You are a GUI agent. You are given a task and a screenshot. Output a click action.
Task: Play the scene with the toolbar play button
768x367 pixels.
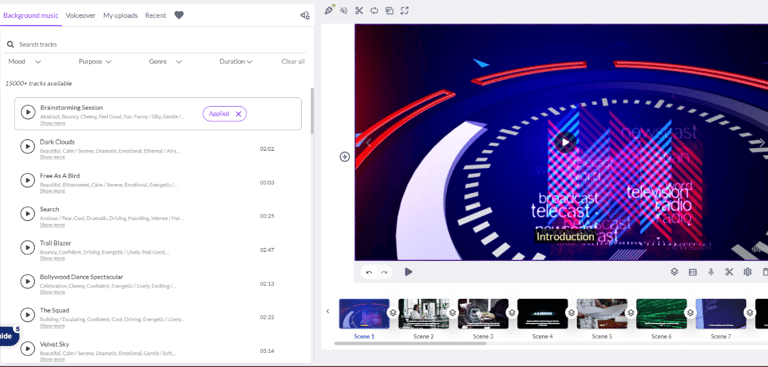408,272
